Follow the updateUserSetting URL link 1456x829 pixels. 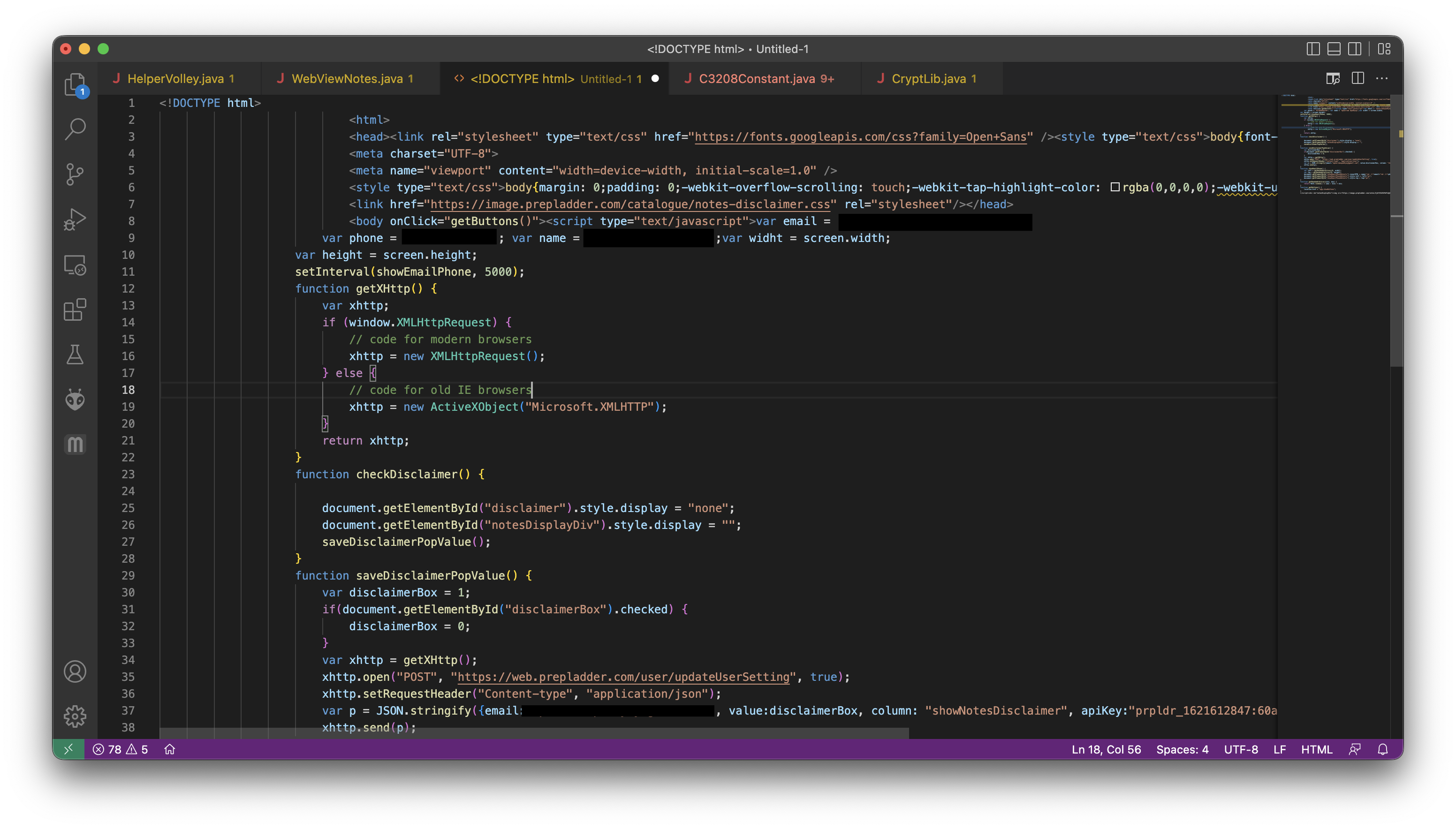click(x=623, y=677)
